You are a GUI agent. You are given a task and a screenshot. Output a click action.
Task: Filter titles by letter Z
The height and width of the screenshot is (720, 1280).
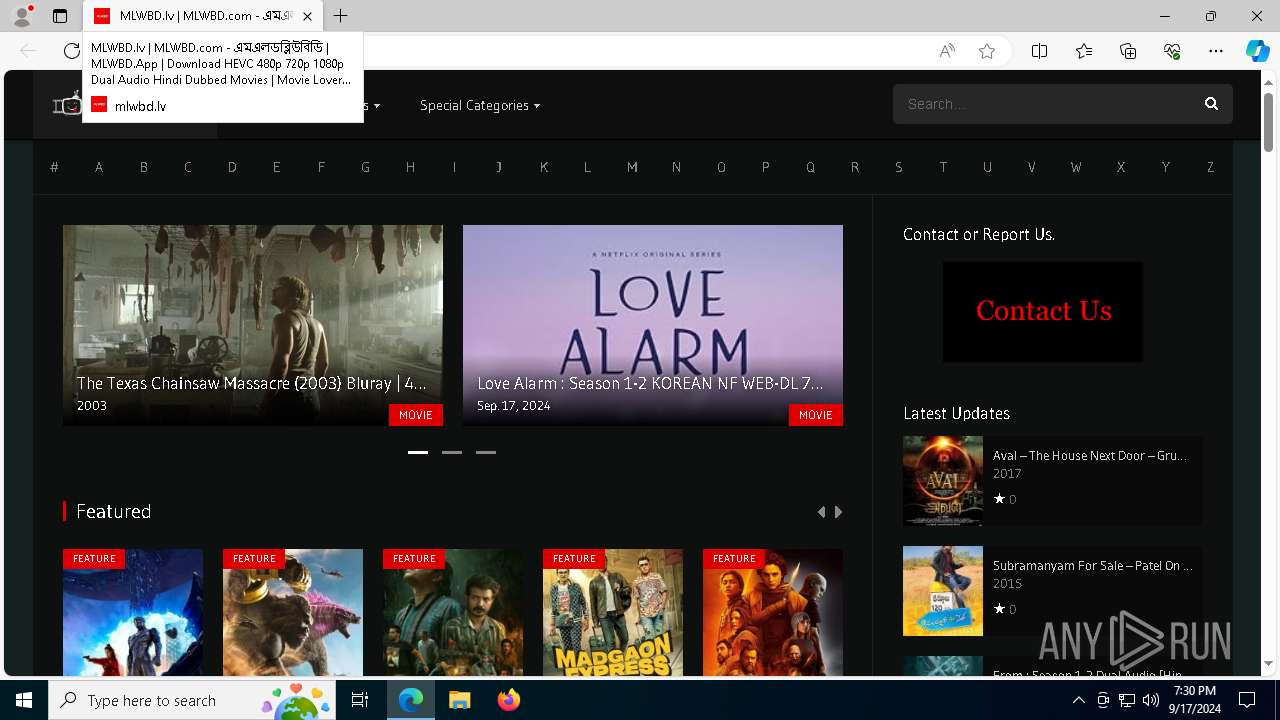tap(1210, 167)
